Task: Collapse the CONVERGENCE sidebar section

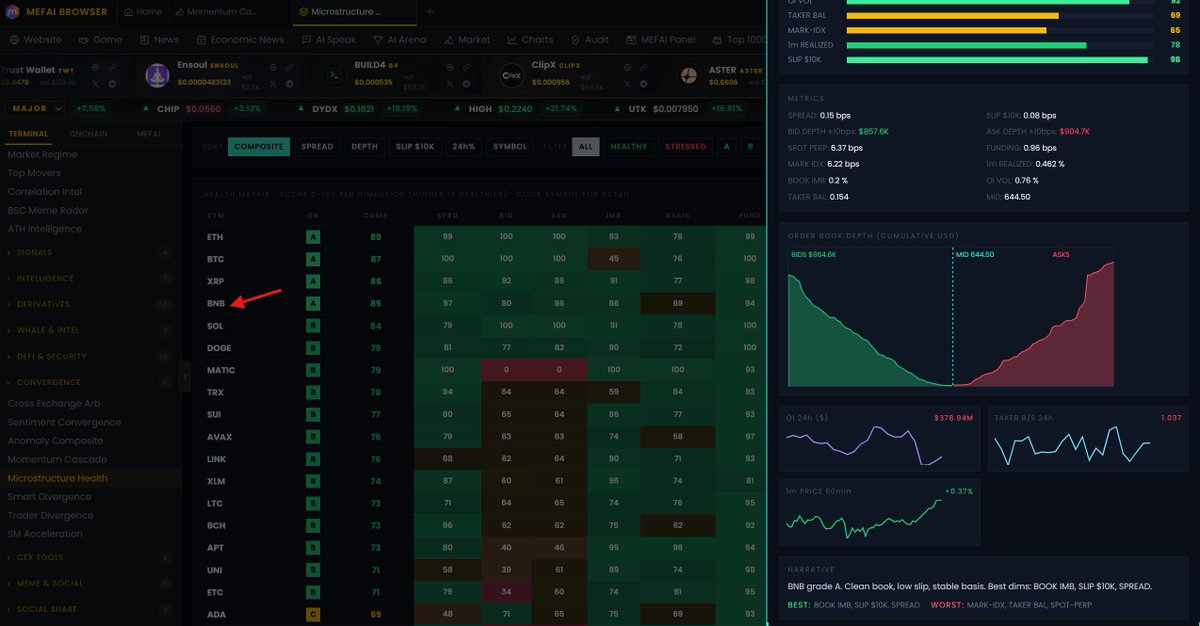Action: pos(90,382)
